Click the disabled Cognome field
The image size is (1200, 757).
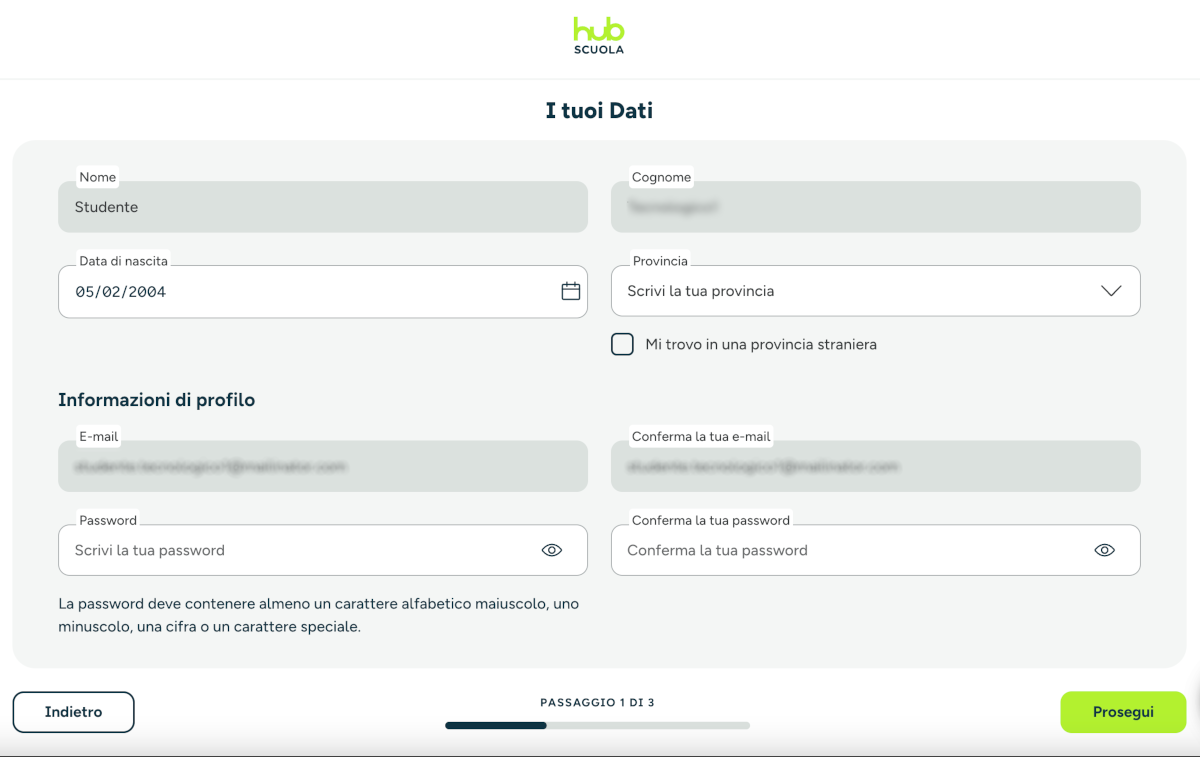pyautogui.click(x=875, y=207)
